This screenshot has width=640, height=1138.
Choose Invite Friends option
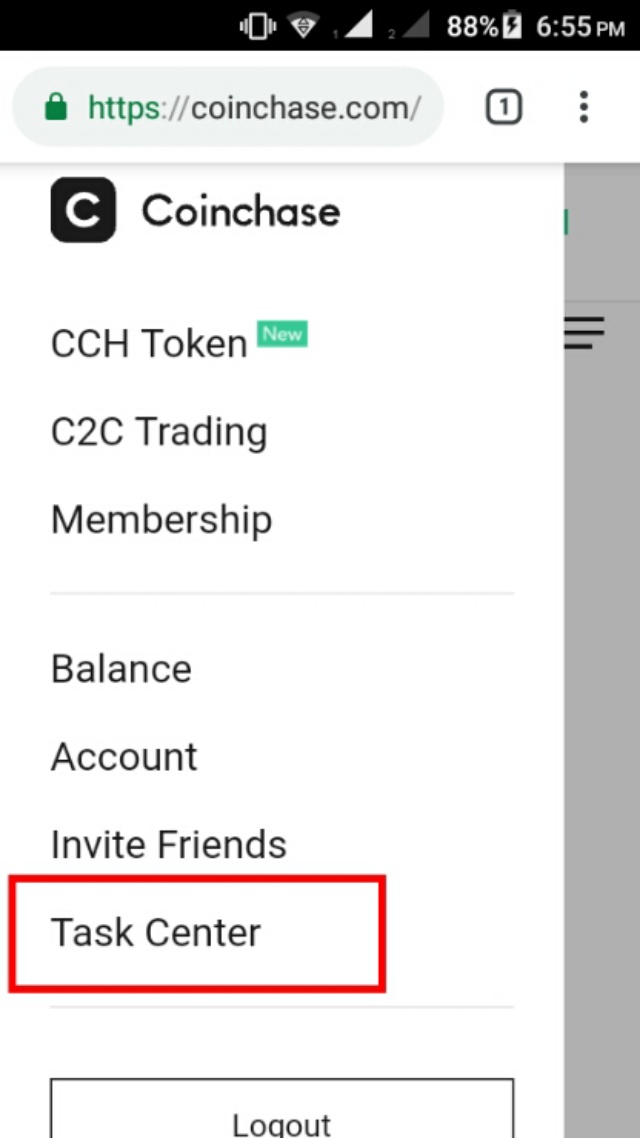coord(169,845)
